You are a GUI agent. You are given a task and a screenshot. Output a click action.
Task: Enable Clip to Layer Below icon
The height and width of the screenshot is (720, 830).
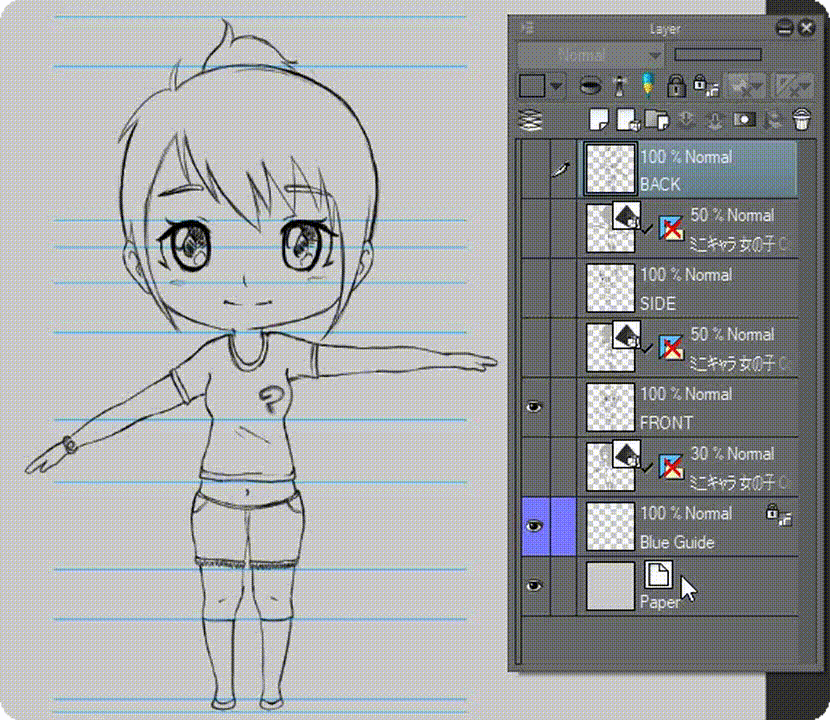[591, 85]
